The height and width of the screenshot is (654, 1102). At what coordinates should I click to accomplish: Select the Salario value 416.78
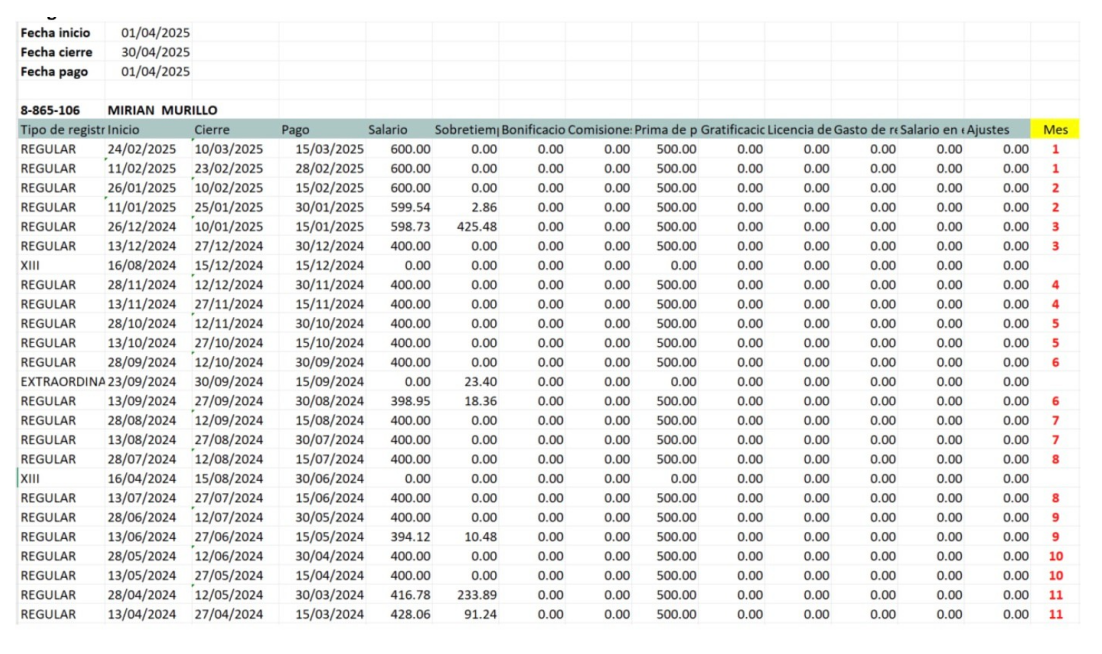point(410,595)
